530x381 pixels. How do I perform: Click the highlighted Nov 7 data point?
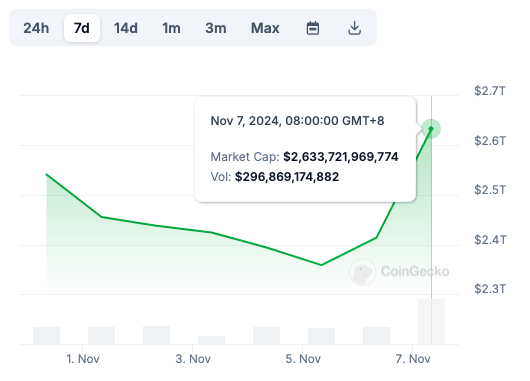point(431,129)
